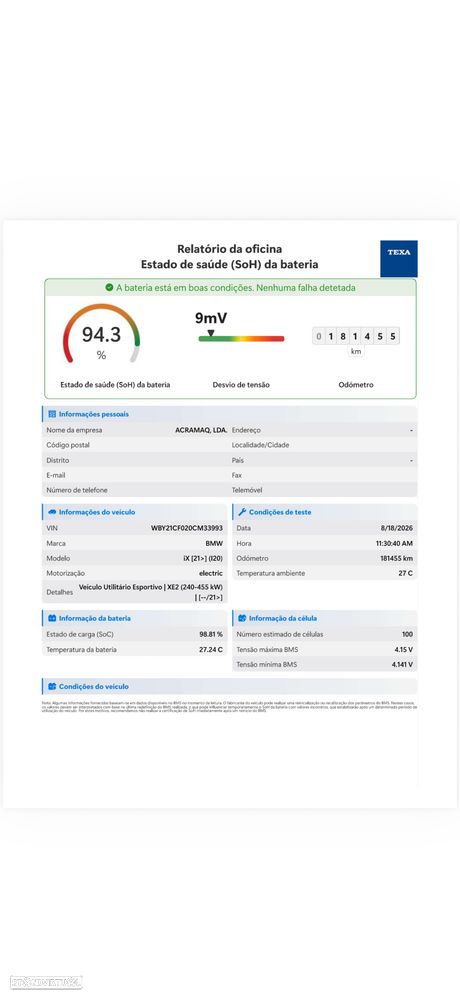Click the company name 'ACRAMAQ, LDA.'
Screen dimensions: 460x999
pyautogui.click(x=201, y=430)
